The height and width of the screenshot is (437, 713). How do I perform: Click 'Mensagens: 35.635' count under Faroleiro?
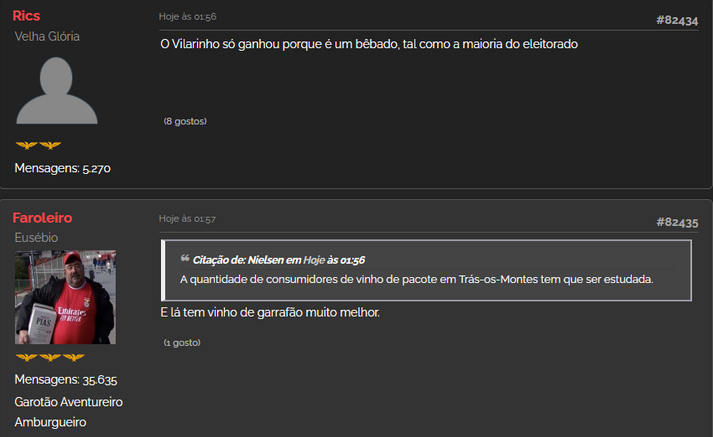coord(66,380)
